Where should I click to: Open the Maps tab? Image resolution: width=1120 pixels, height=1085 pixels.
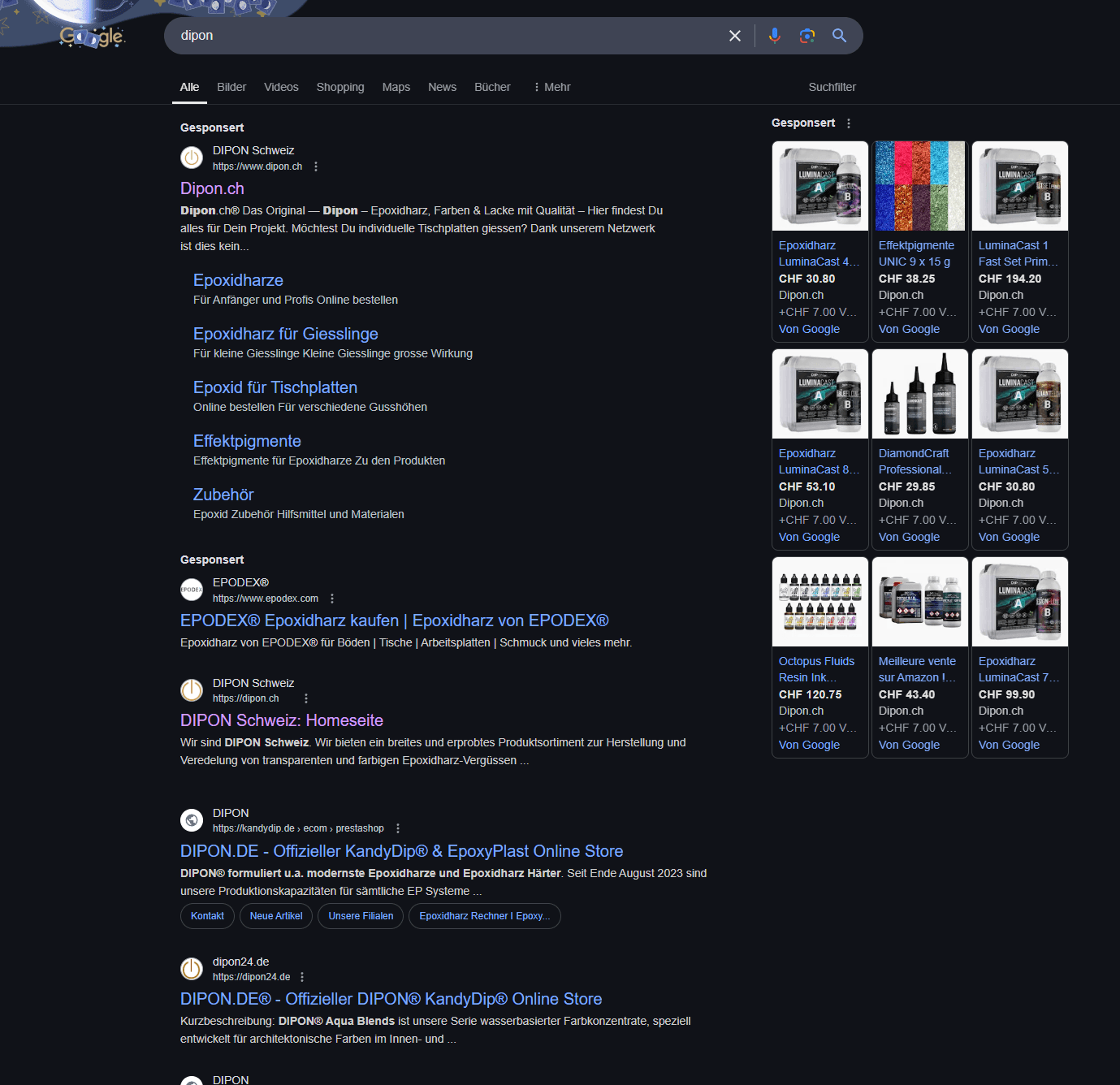[x=396, y=87]
